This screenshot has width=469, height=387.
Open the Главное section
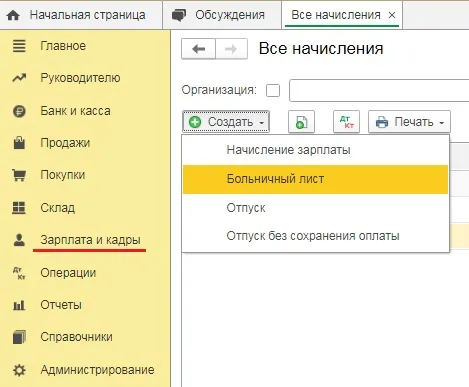(x=63, y=46)
